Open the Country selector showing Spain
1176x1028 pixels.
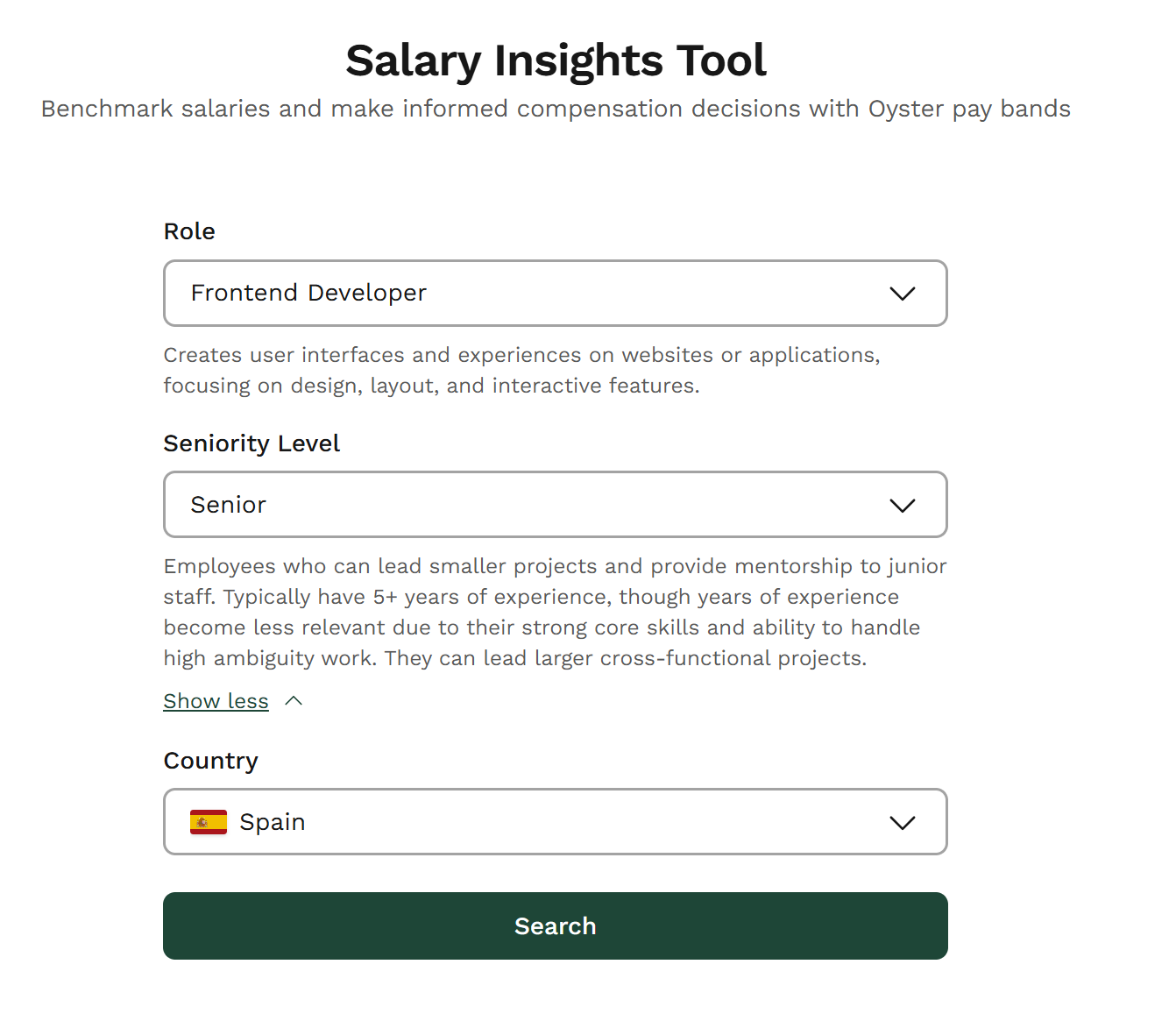coord(555,822)
